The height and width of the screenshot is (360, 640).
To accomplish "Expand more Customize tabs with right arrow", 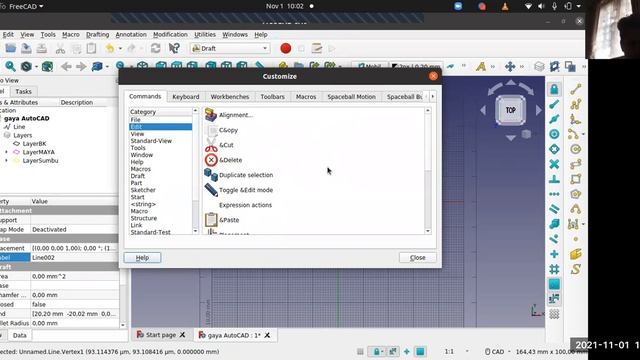I will coord(433,96).
